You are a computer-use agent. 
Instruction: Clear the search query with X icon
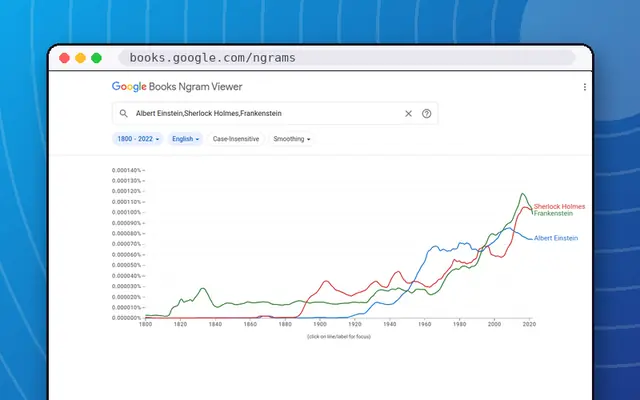408,114
